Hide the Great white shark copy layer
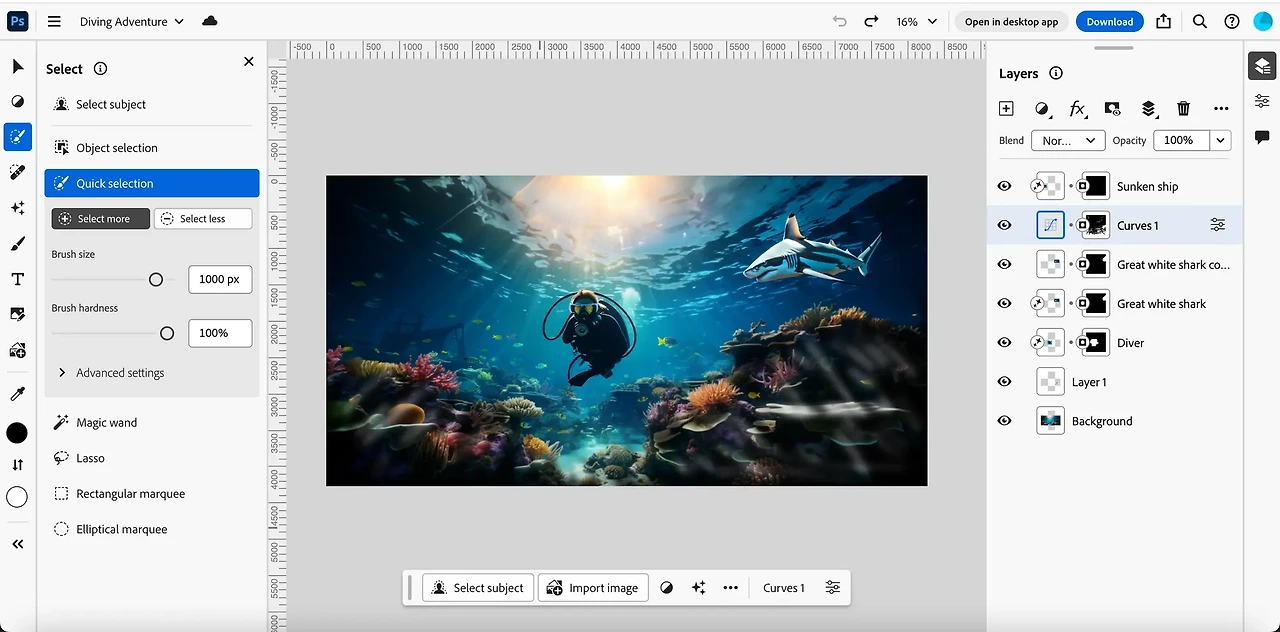The height and width of the screenshot is (632, 1280). pos(1005,264)
